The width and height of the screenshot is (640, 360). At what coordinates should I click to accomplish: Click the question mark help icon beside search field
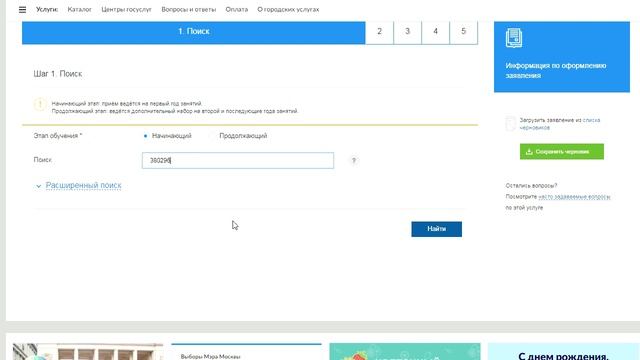pos(354,160)
